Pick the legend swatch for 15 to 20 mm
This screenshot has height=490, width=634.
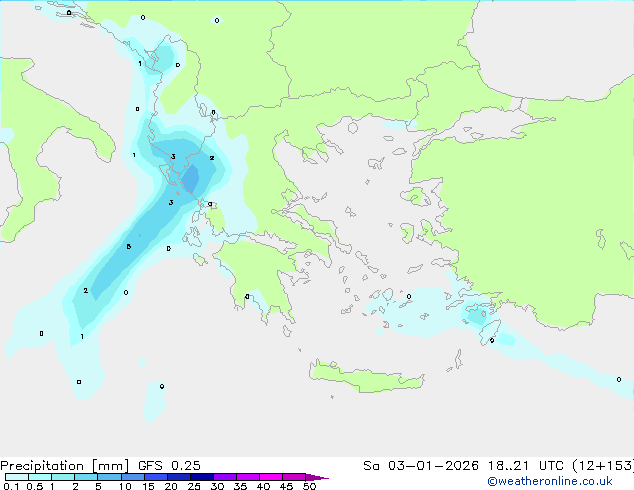(x=155, y=477)
